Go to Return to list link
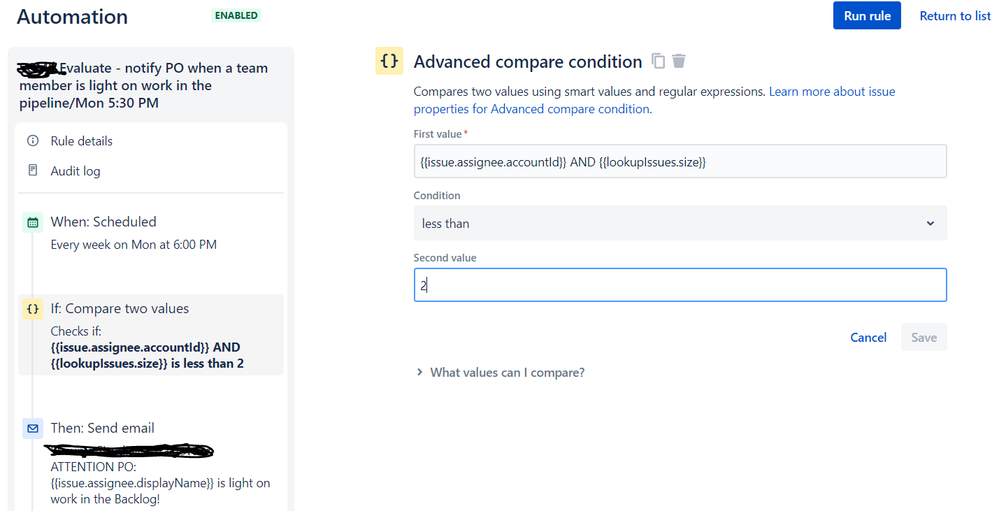This screenshot has height=511, width=999. [955, 16]
